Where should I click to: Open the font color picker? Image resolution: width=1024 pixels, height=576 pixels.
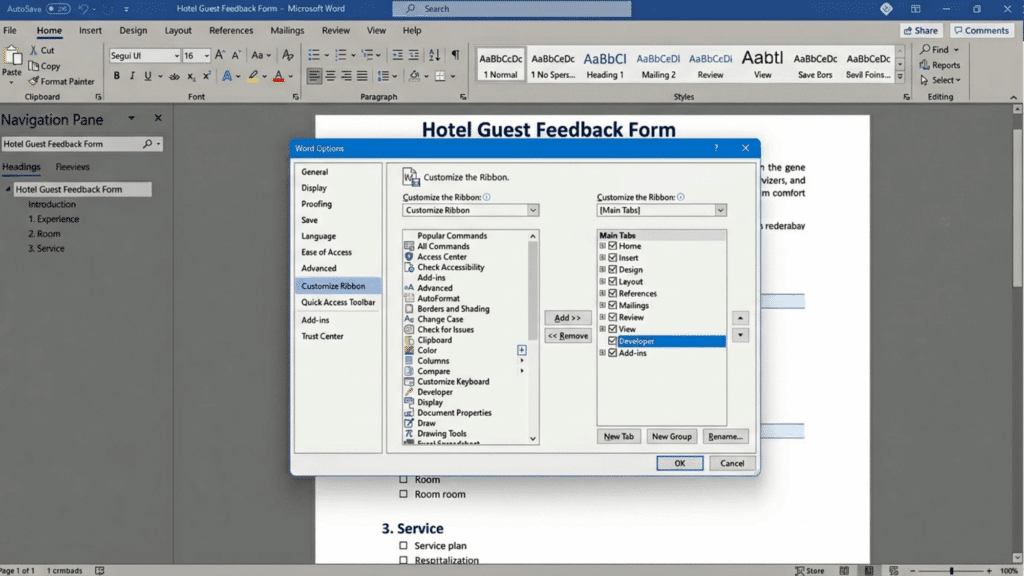point(278,76)
